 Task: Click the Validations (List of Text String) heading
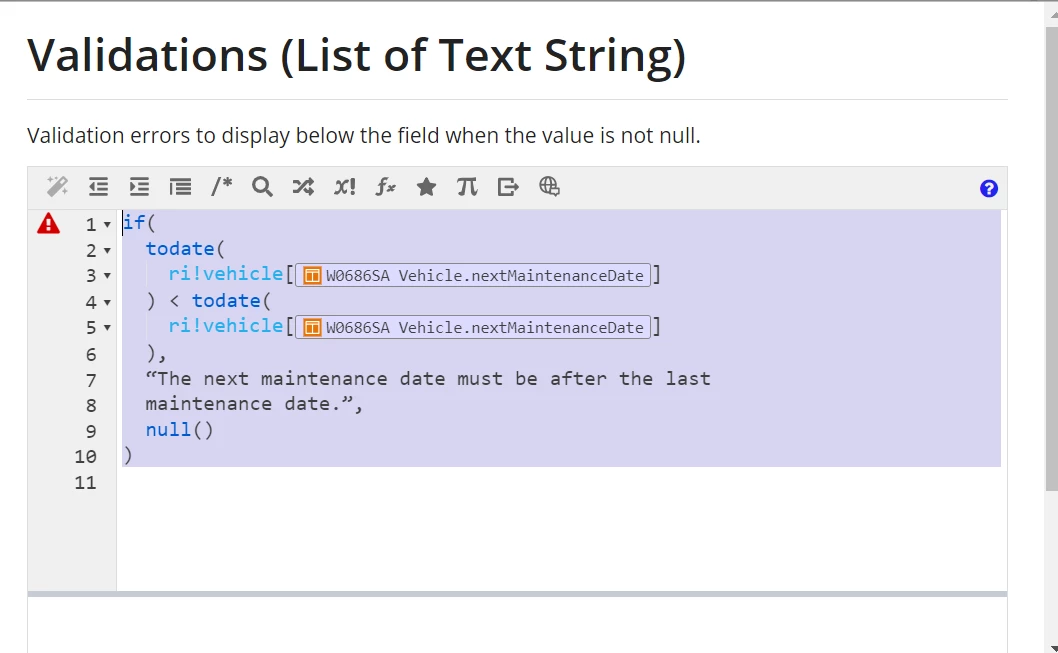356,55
